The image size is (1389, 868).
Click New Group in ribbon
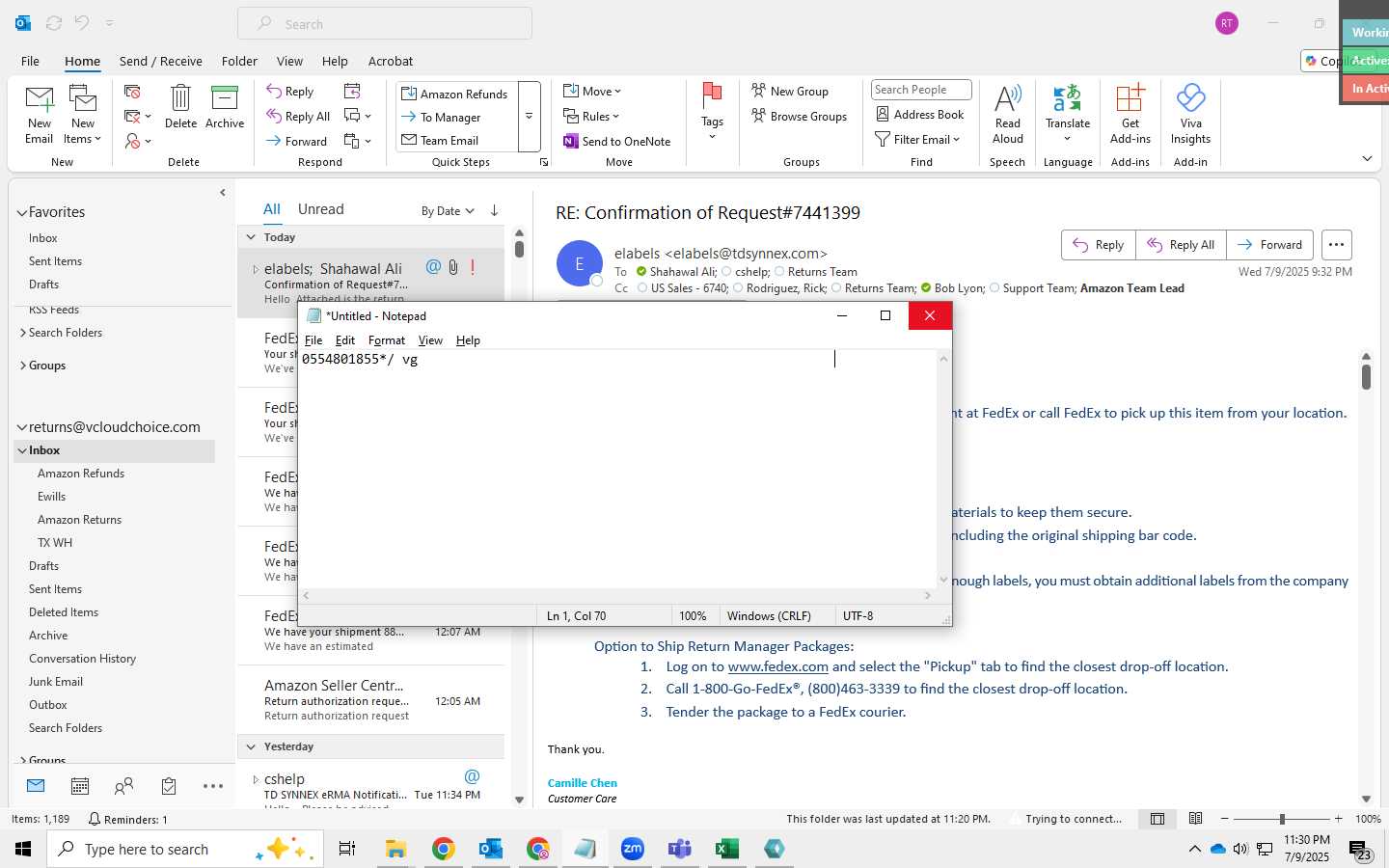[x=790, y=92]
